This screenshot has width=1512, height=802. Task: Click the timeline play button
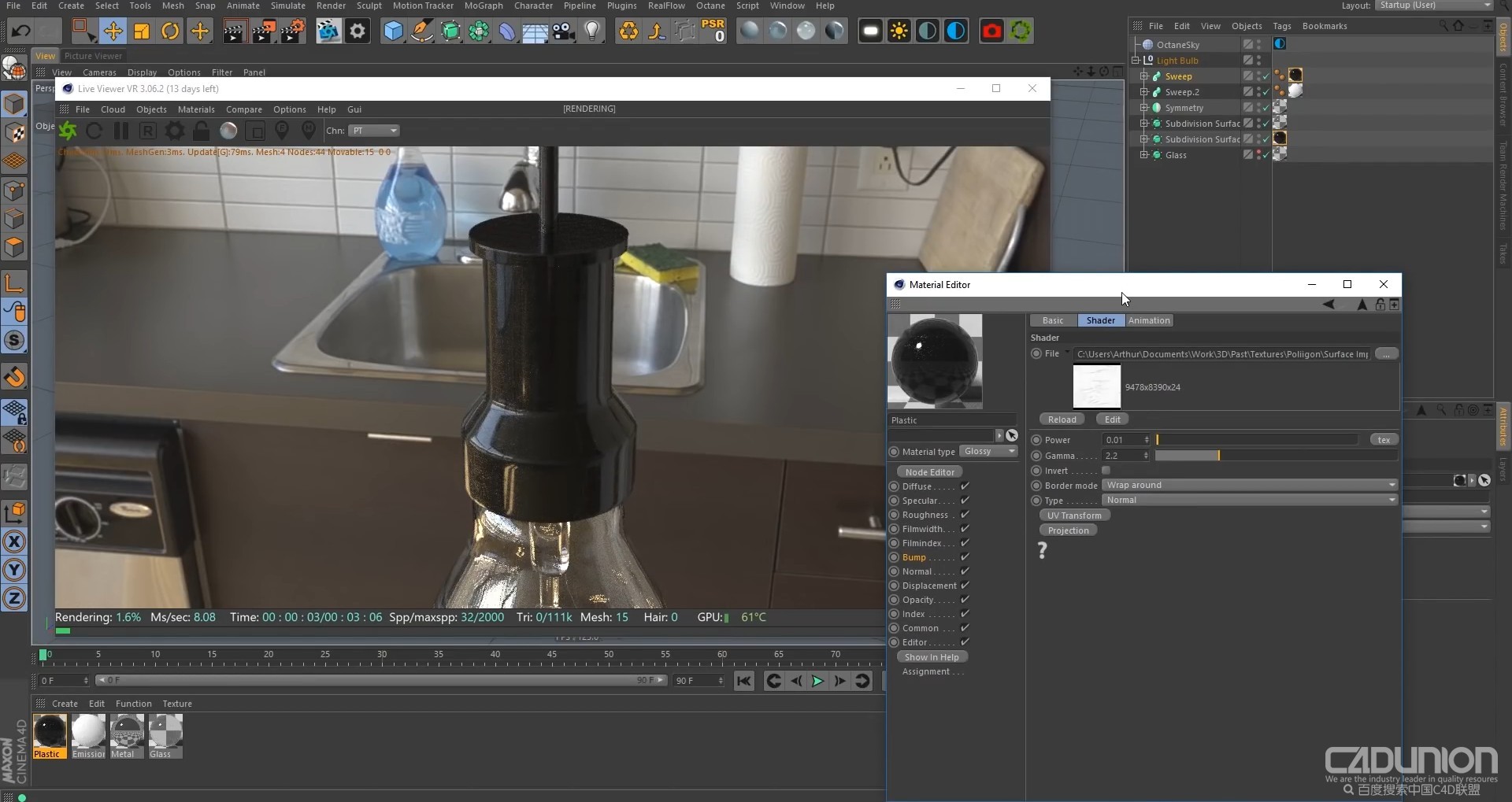817,681
